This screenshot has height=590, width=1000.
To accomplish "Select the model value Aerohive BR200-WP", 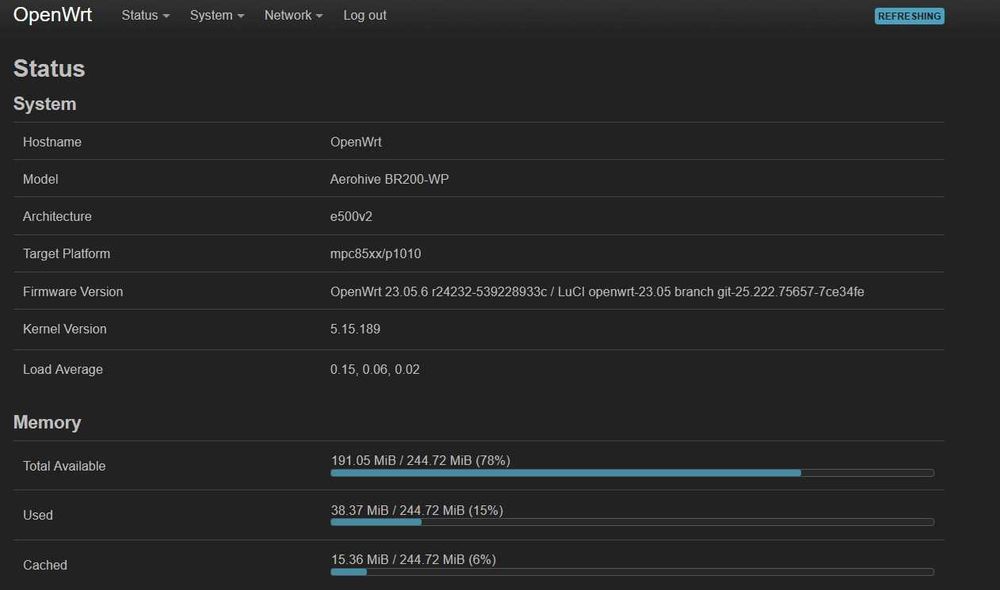I will tap(390, 179).
